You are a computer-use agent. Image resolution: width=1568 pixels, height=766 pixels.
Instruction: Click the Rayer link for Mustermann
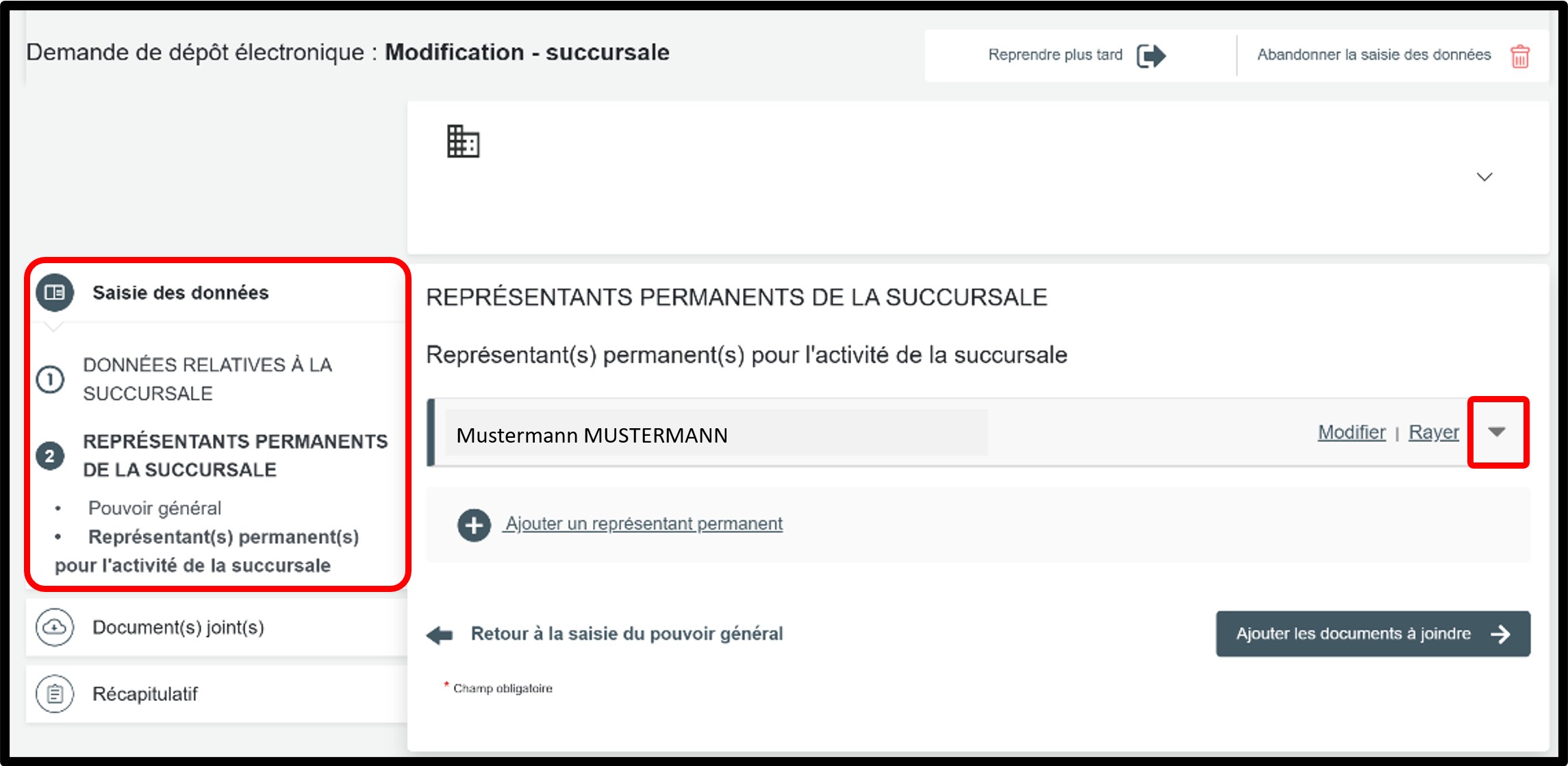1433,432
